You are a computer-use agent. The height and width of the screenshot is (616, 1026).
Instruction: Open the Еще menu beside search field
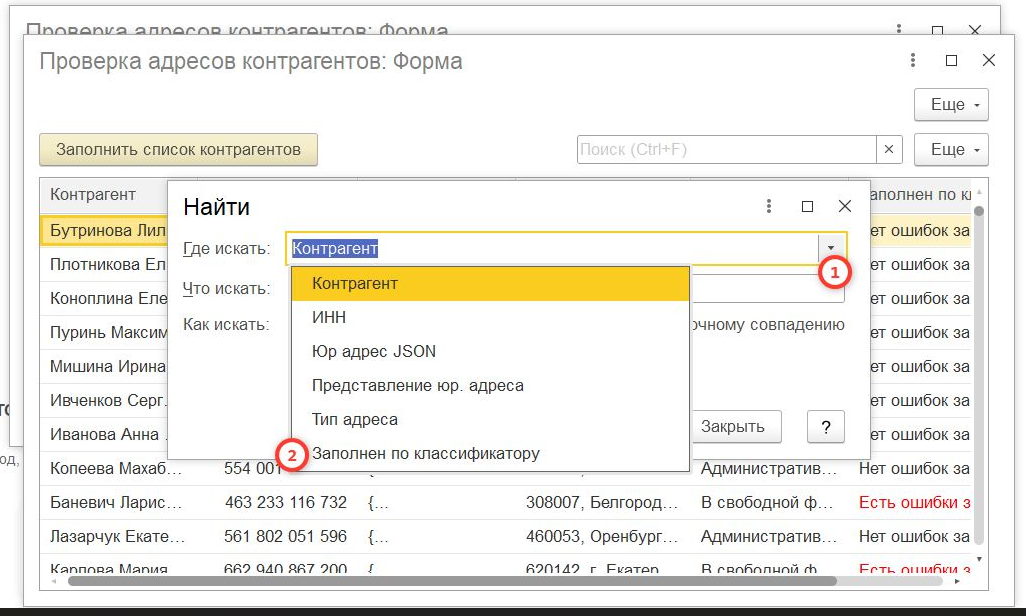[x=951, y=150]
